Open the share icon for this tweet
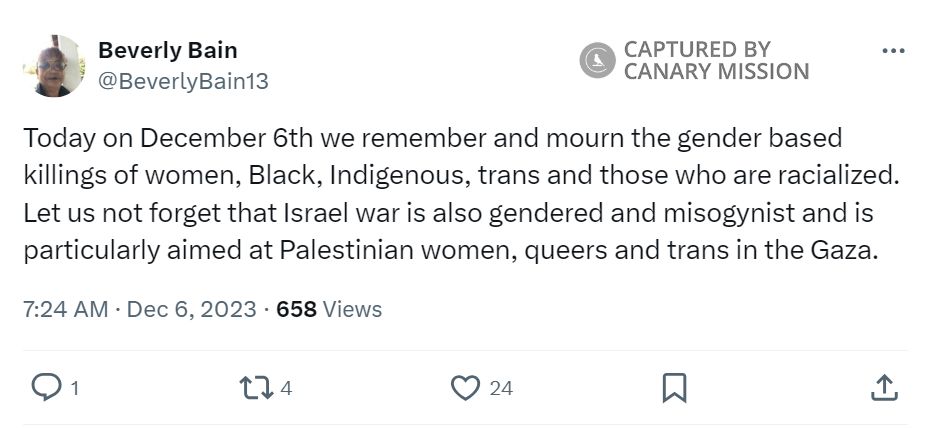 click(x=884, y=388)
